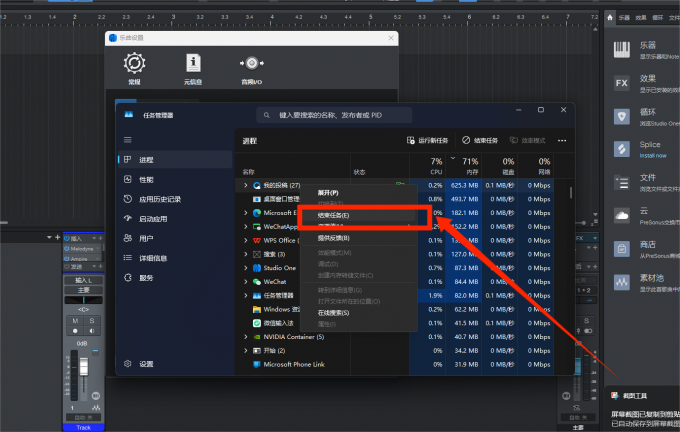The height and width of the screenshot is (432, 680).
Task: Toggle 插入 inserts power button
Action: coord(67,238)
